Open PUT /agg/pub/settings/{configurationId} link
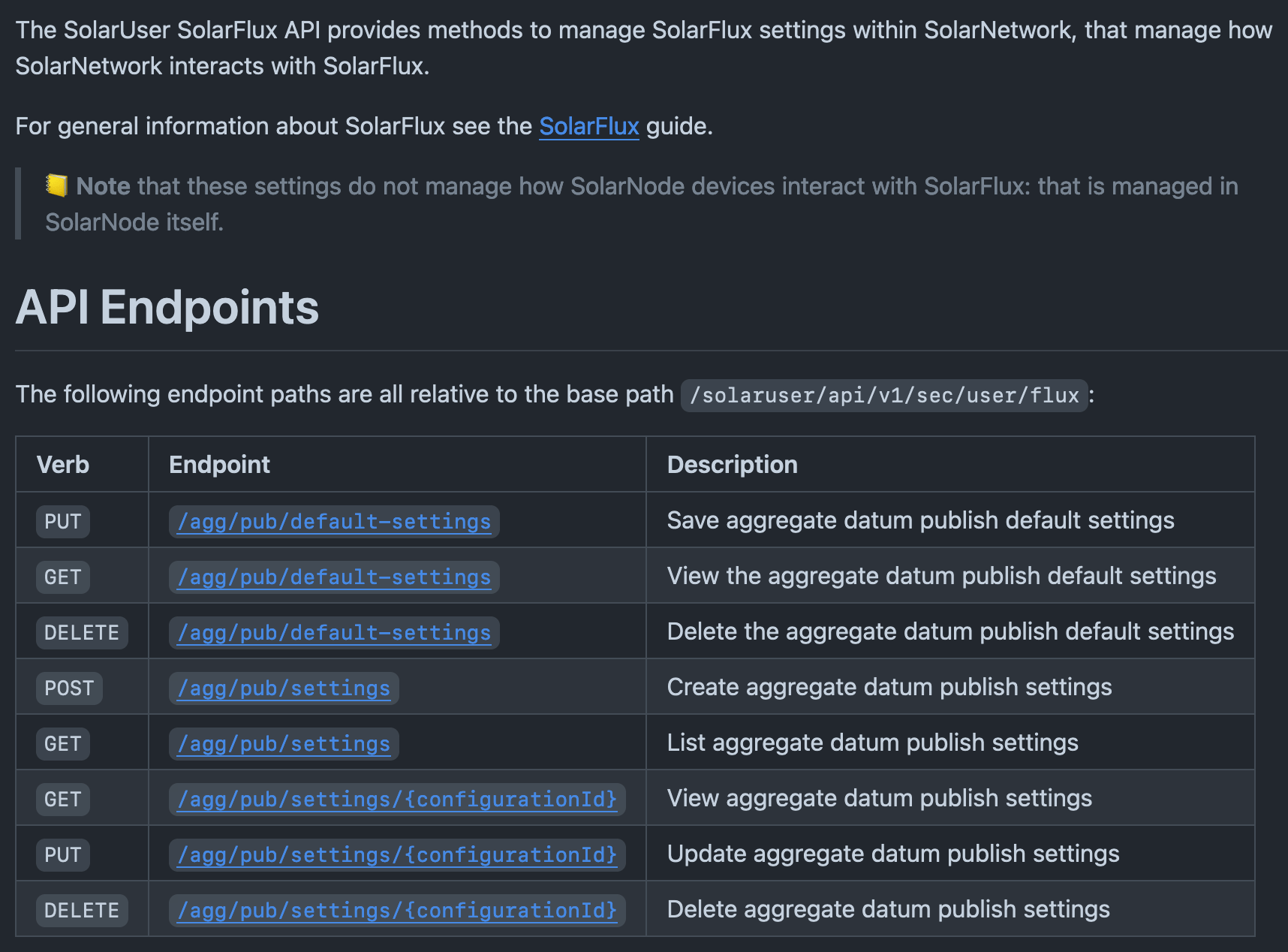Image resolution: width=1288 pixels, height=952 pixels. [x=397, y=855]
